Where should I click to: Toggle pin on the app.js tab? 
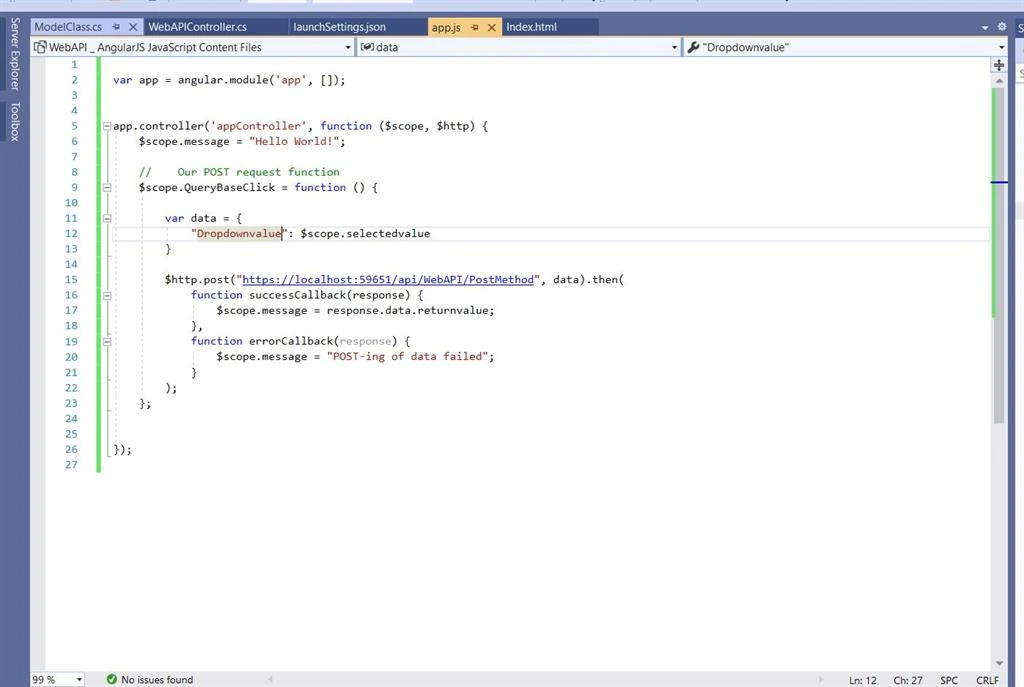475,27
